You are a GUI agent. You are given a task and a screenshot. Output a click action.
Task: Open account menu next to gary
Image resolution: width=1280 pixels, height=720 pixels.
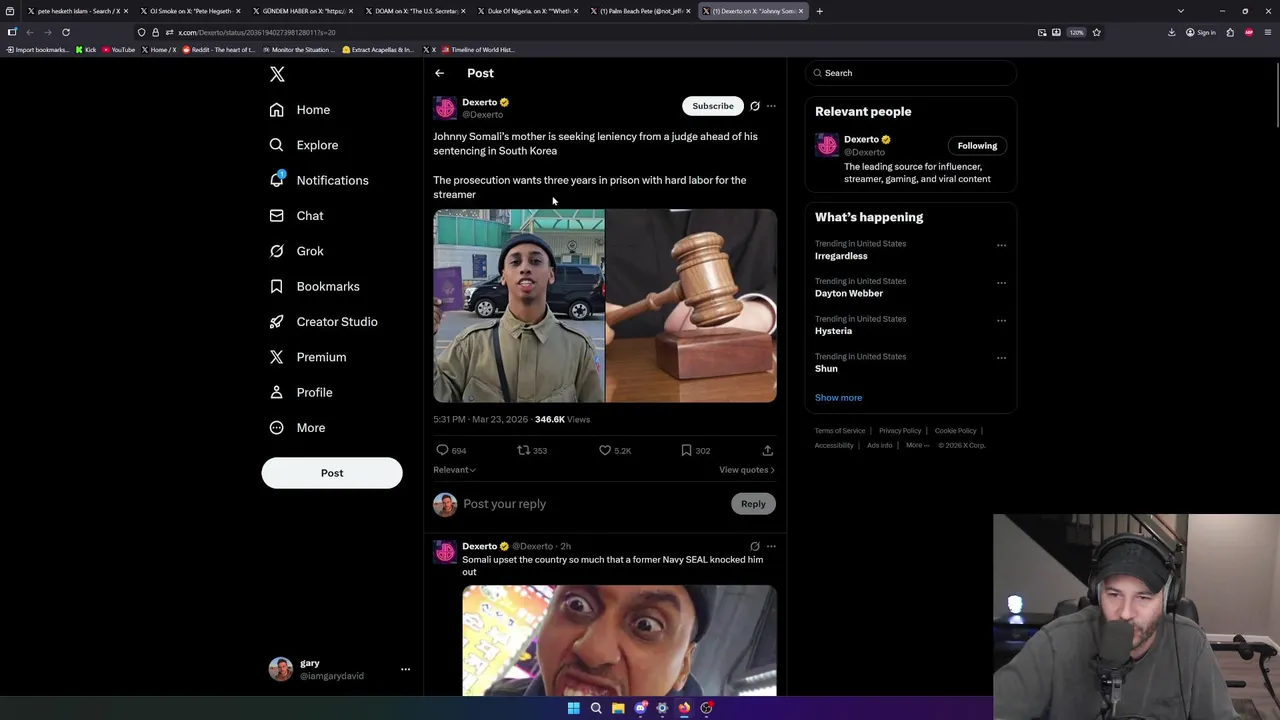coord(405,669)
